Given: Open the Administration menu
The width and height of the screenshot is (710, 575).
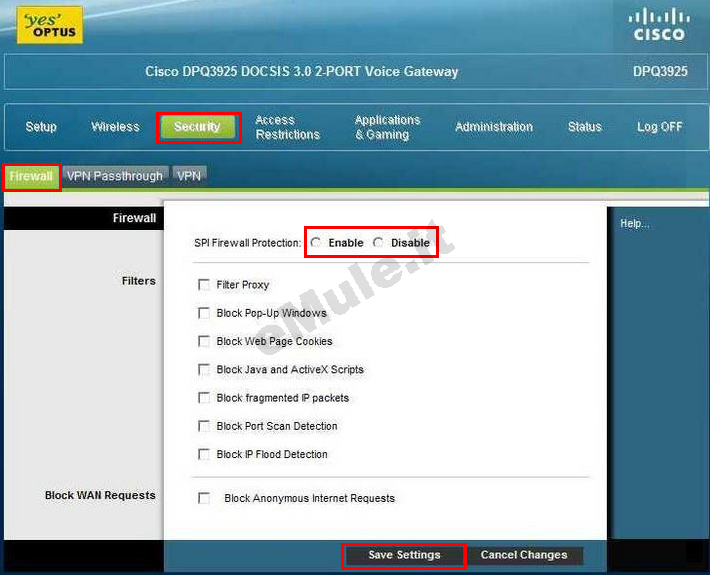Looking at the screenshot, I should (494, 127).
